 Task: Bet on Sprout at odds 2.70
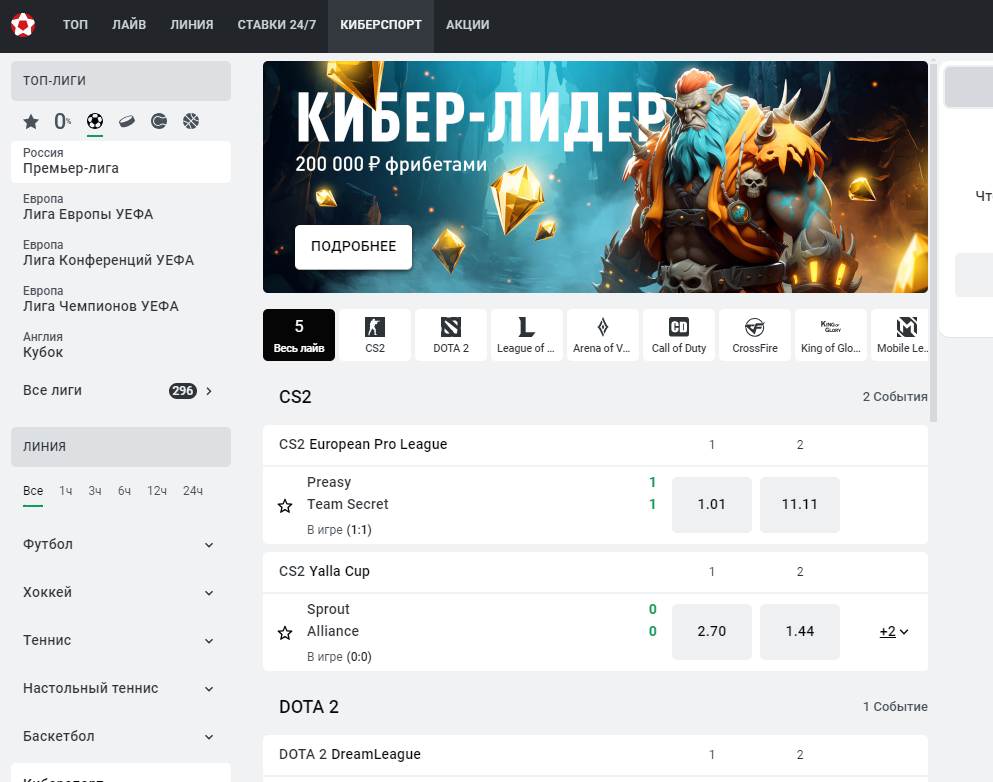tap(712, 631)
